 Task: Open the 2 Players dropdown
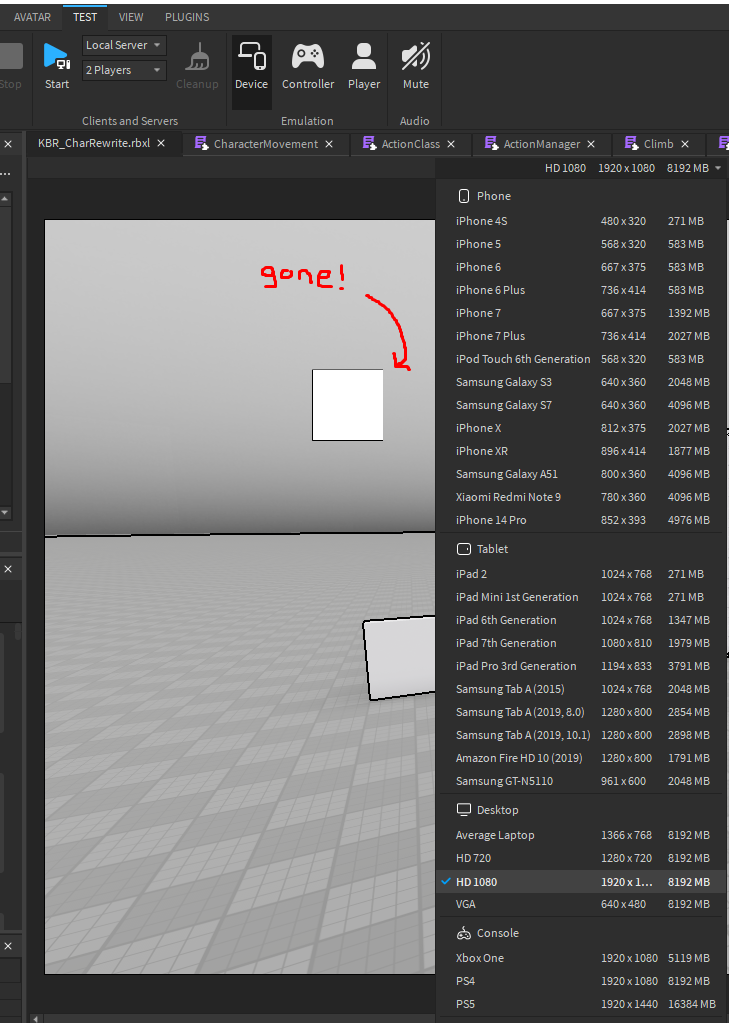click(124, 70)
